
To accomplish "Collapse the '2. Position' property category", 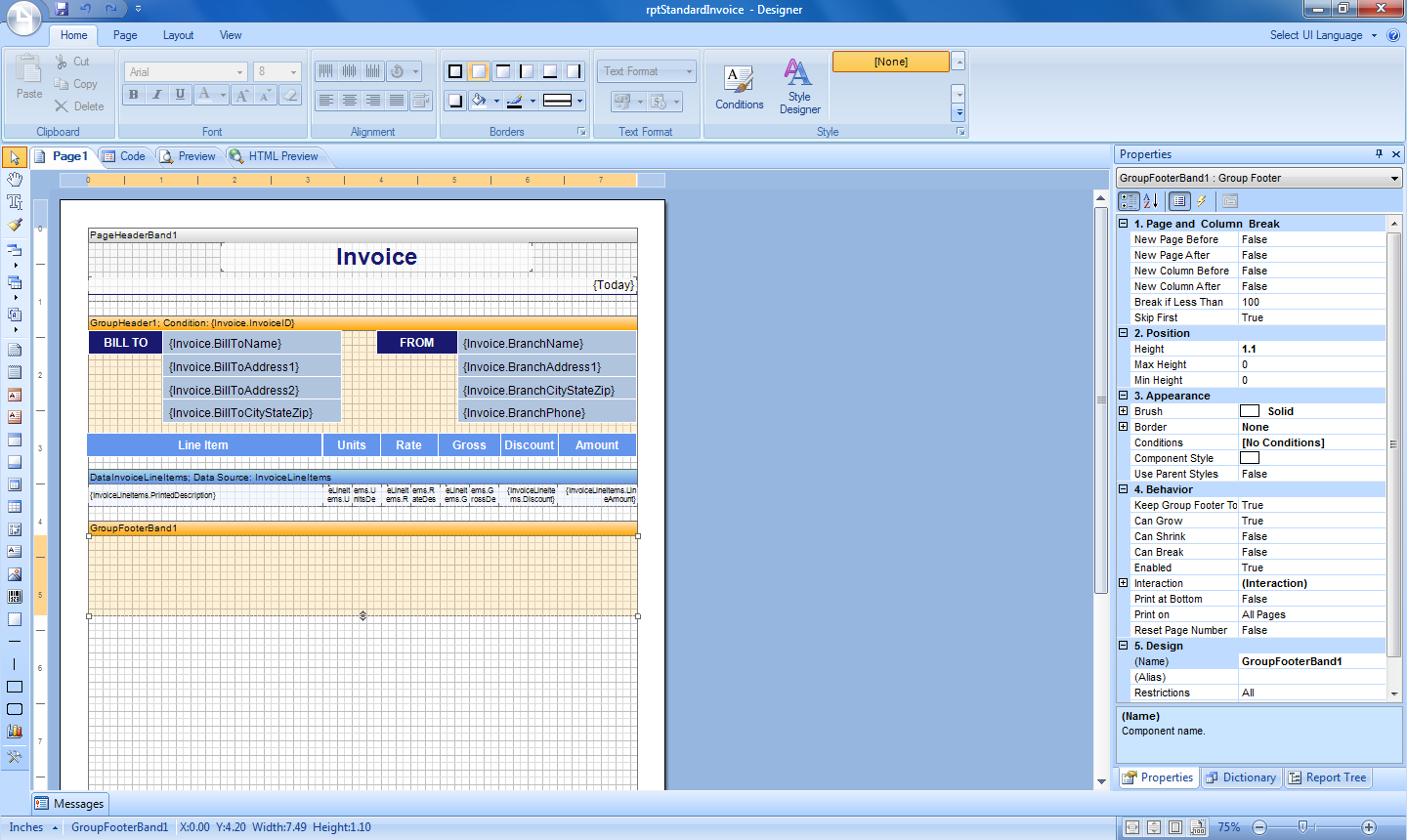I will point(1124,333).
